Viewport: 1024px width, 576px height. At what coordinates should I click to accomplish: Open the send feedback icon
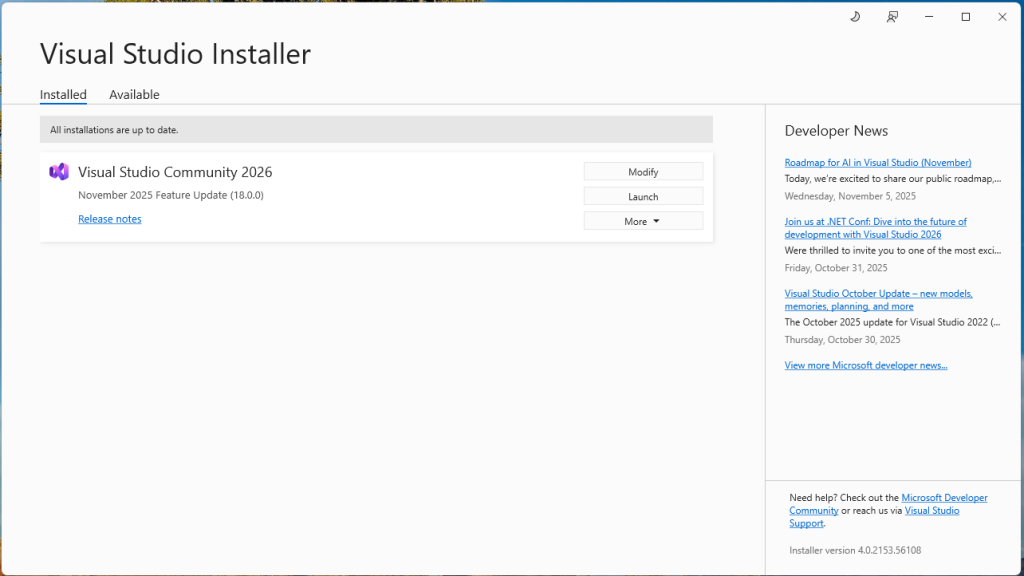click(892, 17)
